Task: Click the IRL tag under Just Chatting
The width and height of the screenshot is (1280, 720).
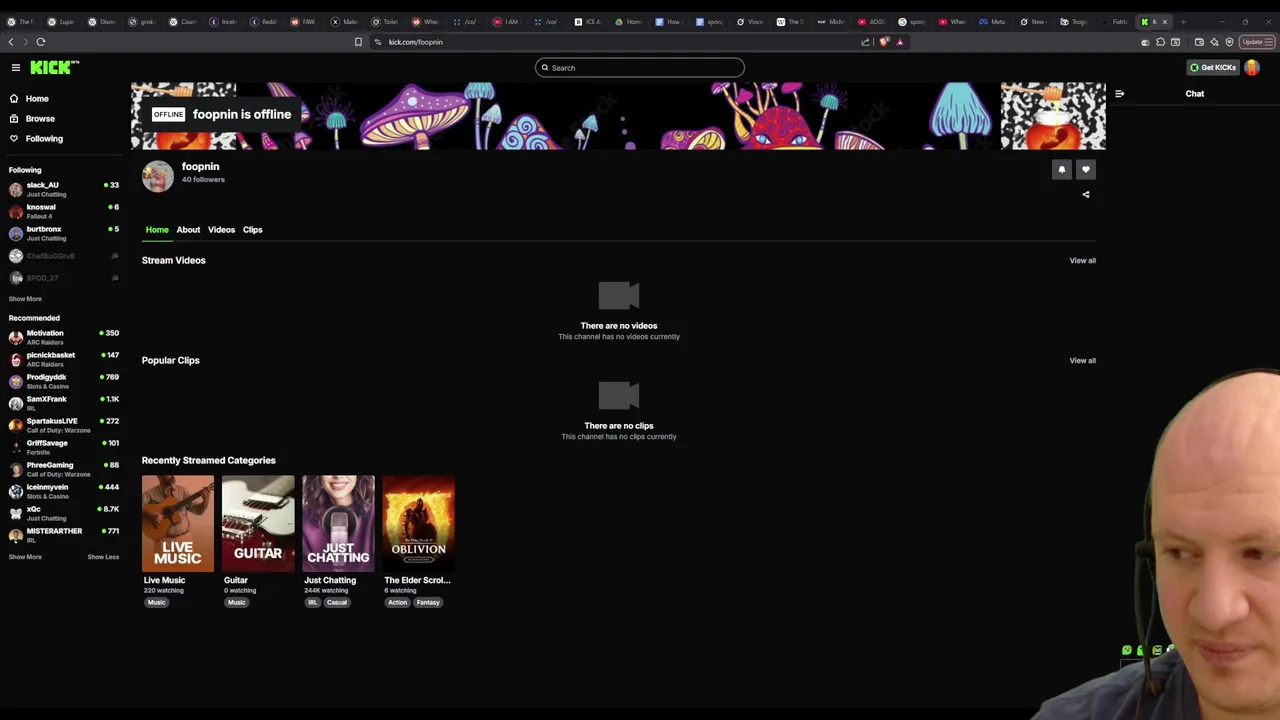Action: (313, 603)
